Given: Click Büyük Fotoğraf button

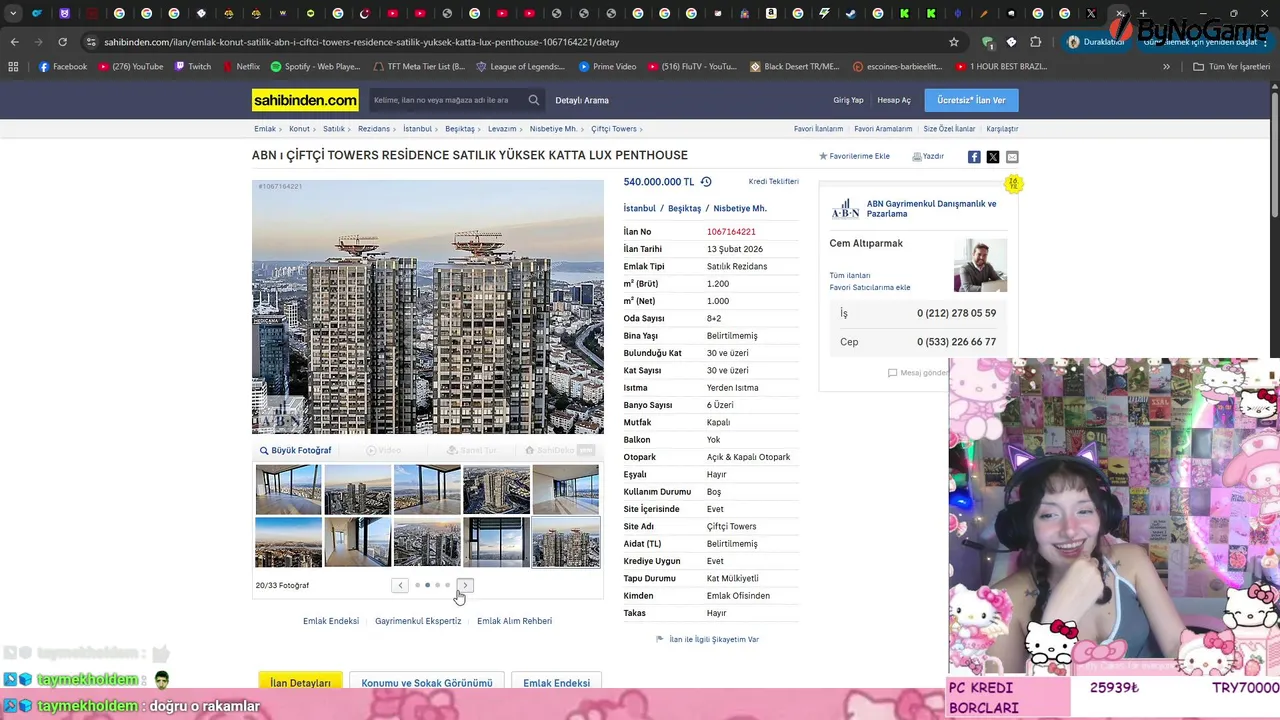Looking at the screenshot, I should (x=295, y=450).
